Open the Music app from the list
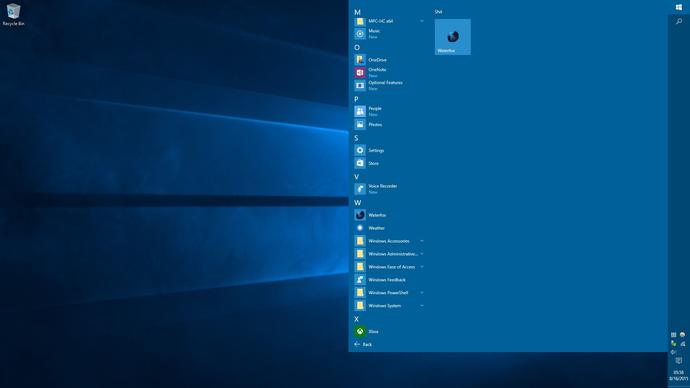The width and height of the screenshot is (690, 388). (x=389, y=34)
